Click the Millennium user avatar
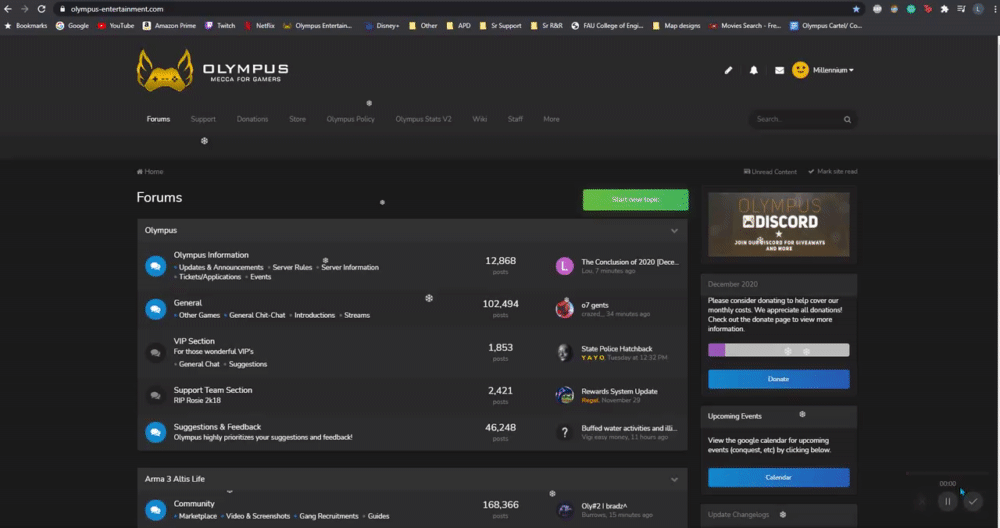Viewport: 1000px width, 528px height. pos(800,70)
